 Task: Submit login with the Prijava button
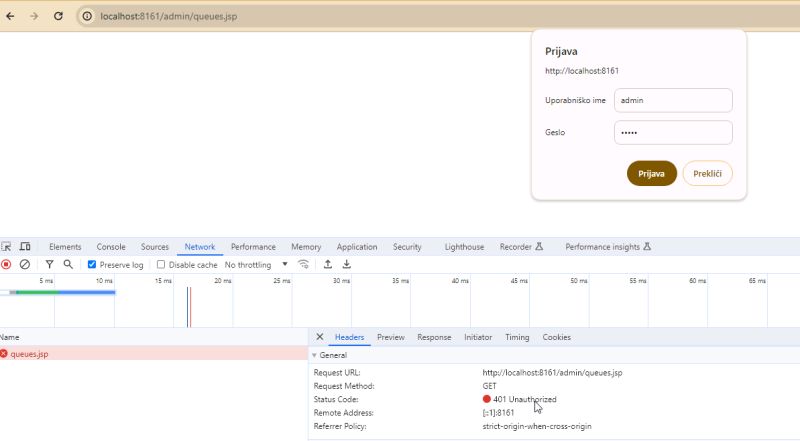pyautogui.click(x=652, y=174)
